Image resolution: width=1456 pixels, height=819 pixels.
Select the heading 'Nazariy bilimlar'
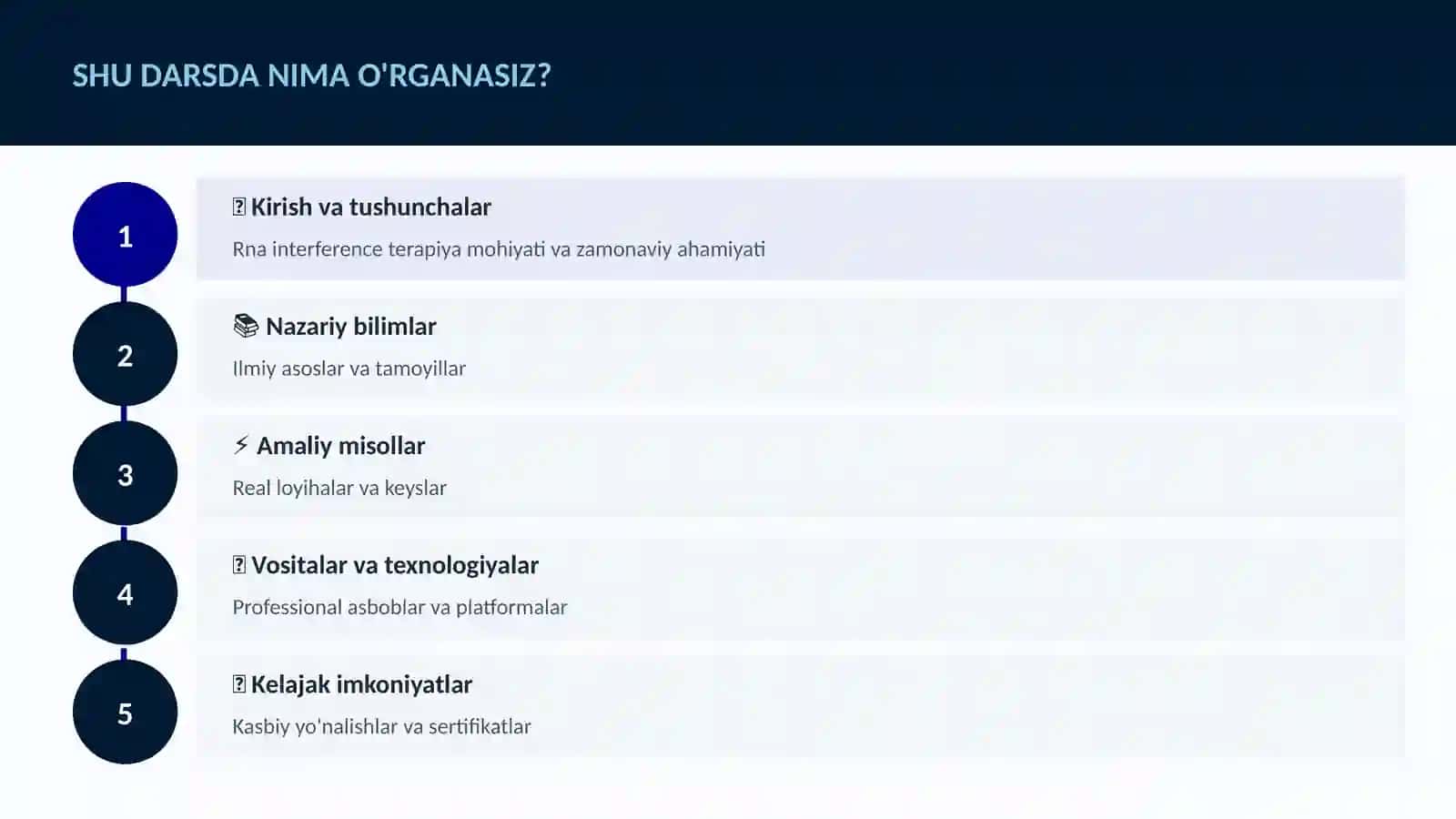[x=351, y=326]
